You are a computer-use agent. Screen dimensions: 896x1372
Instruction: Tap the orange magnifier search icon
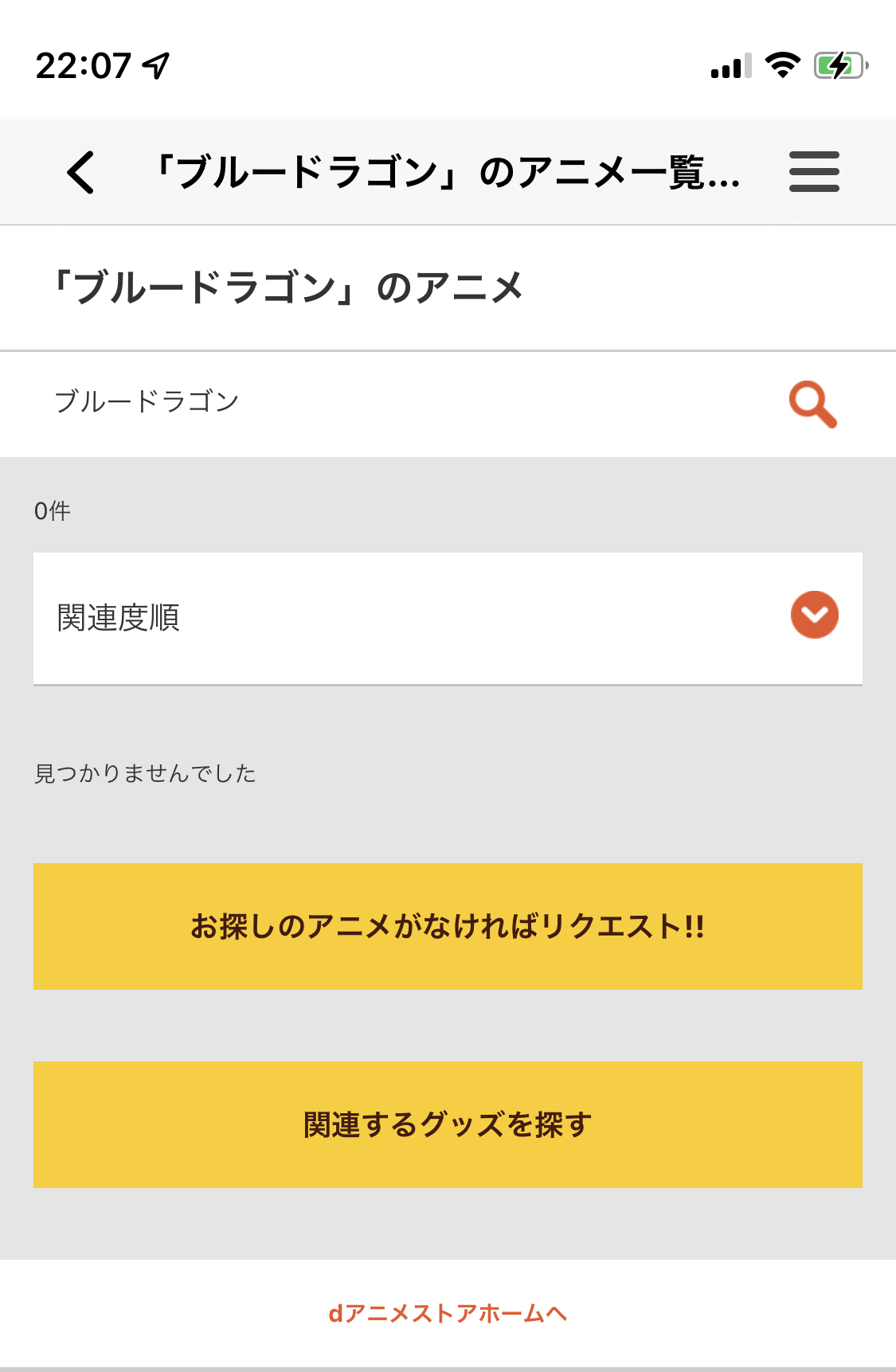click(812, 405)
